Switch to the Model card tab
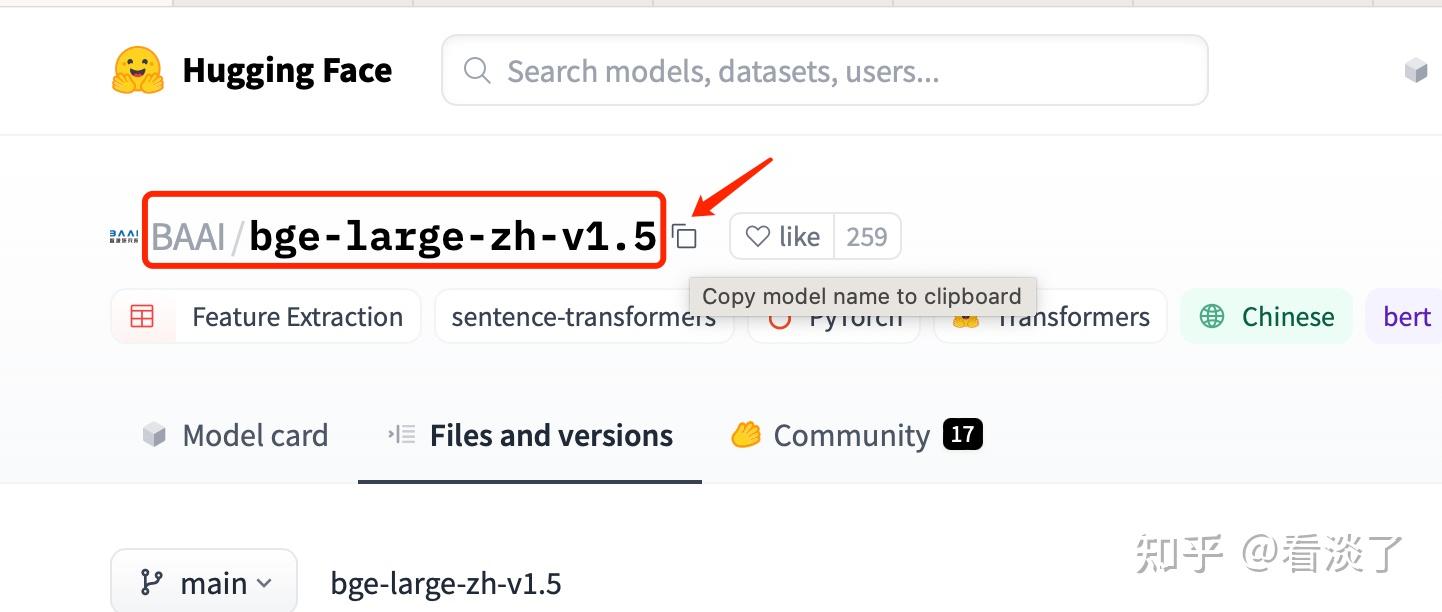Screen dimensions: 1442x612 (x=236, y=436)
